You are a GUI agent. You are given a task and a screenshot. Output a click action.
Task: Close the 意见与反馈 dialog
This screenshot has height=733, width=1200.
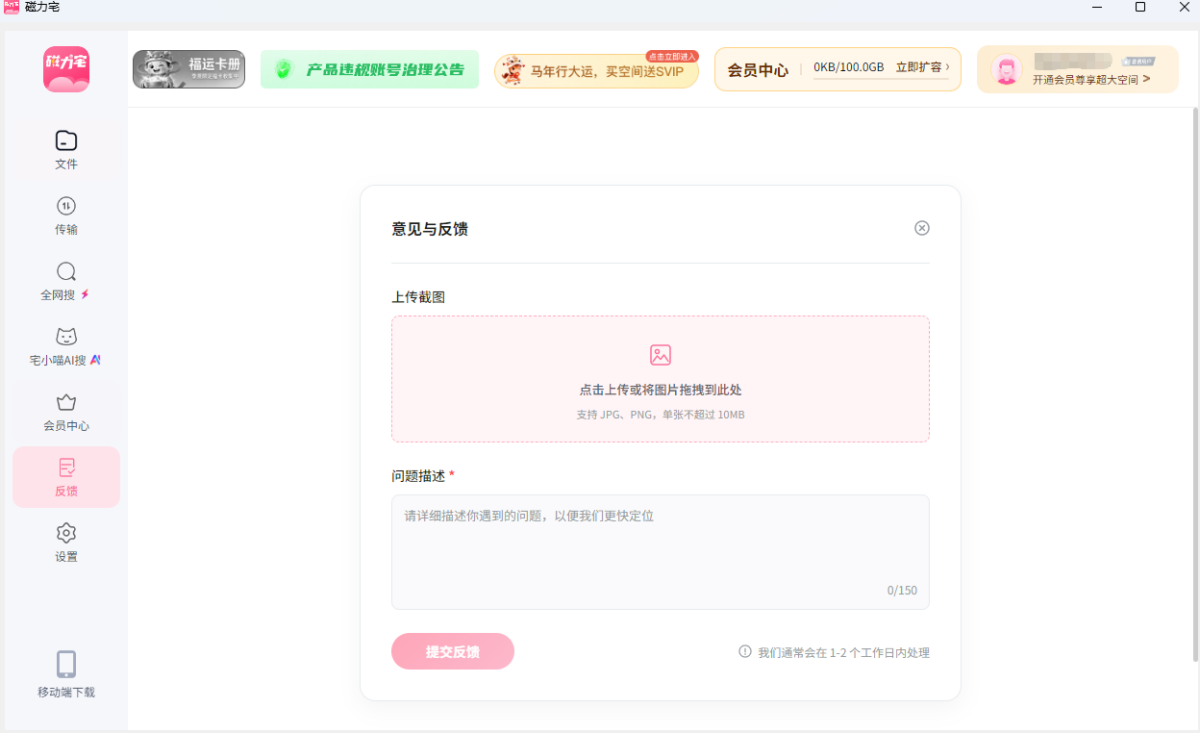pos(922,228)
